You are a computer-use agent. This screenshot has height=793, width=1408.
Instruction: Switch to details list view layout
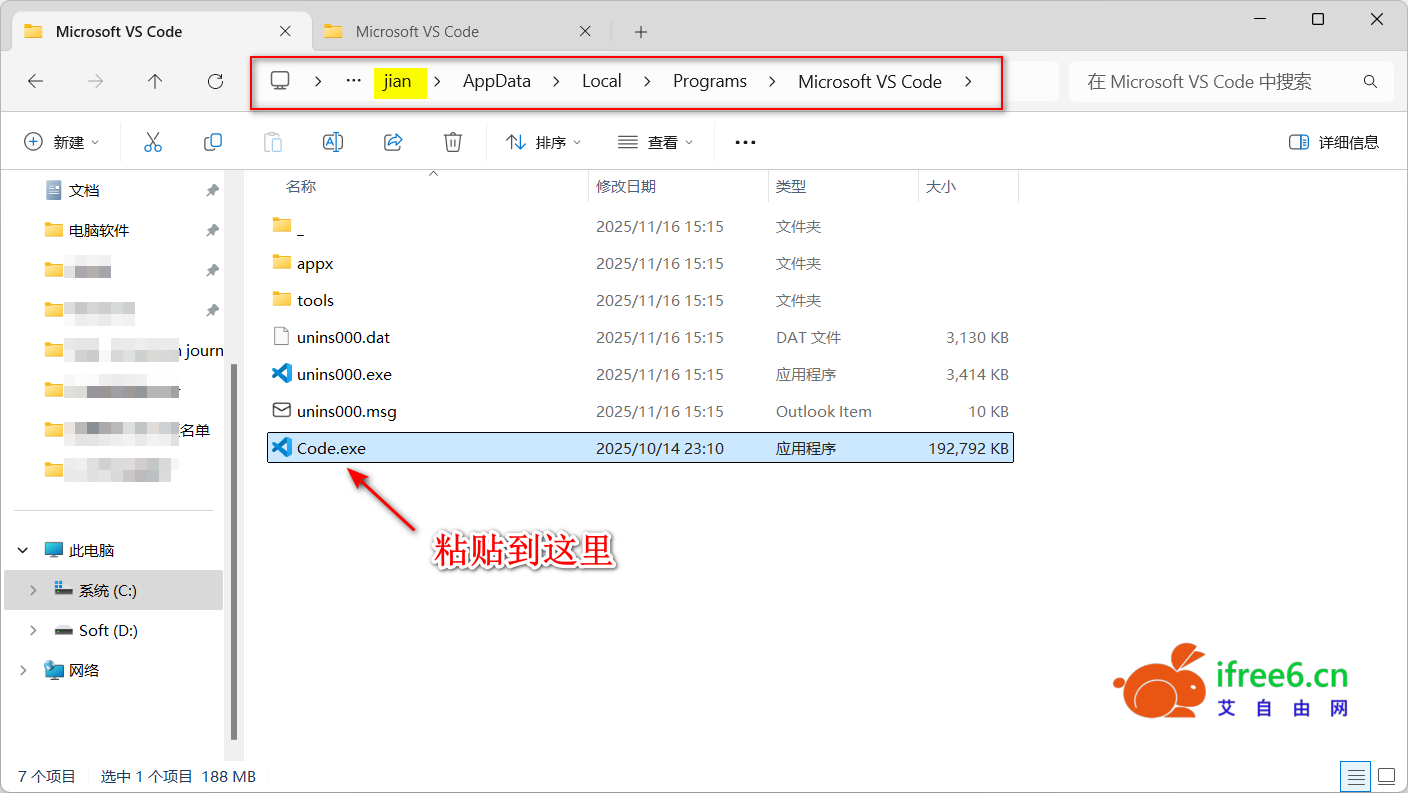click(1356, 776)
